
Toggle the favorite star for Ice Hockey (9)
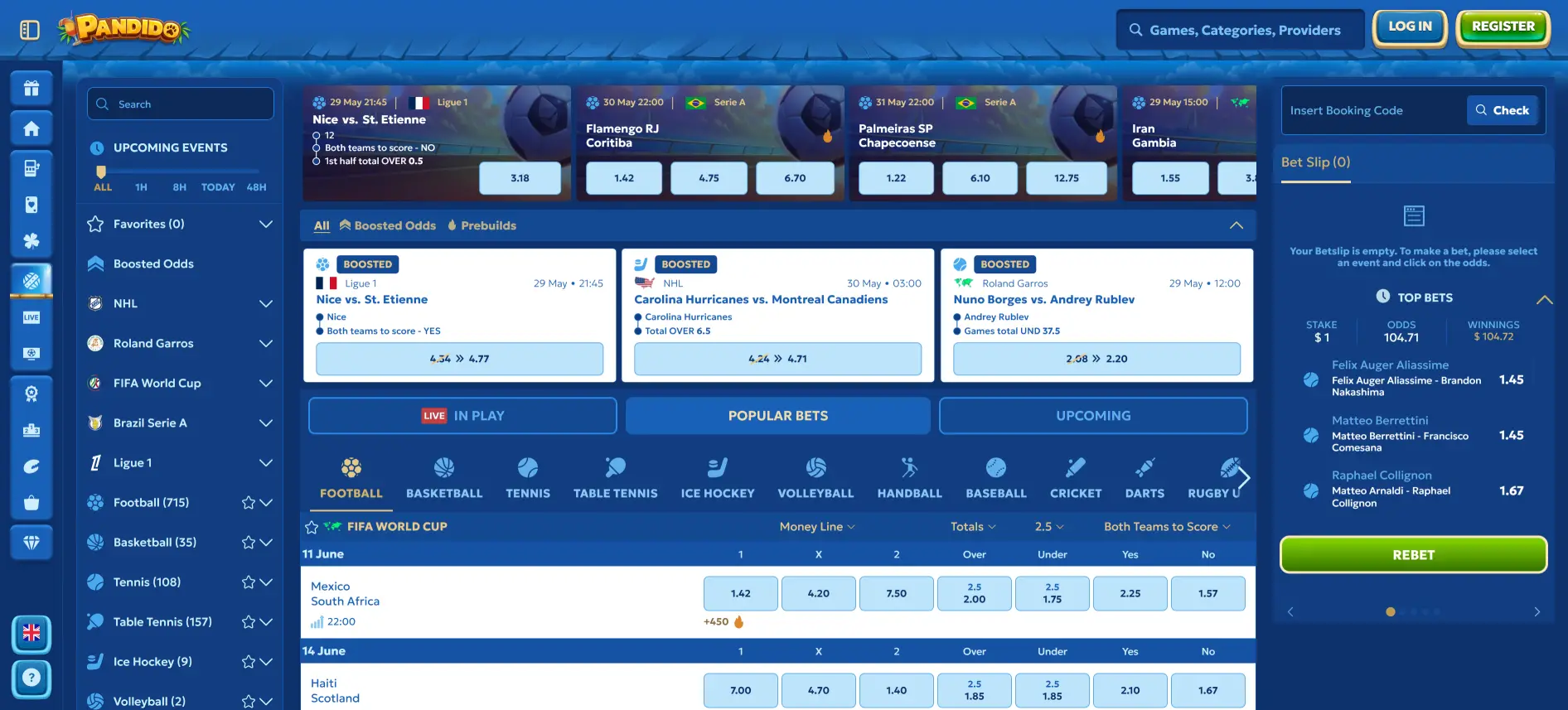[248, 662]
